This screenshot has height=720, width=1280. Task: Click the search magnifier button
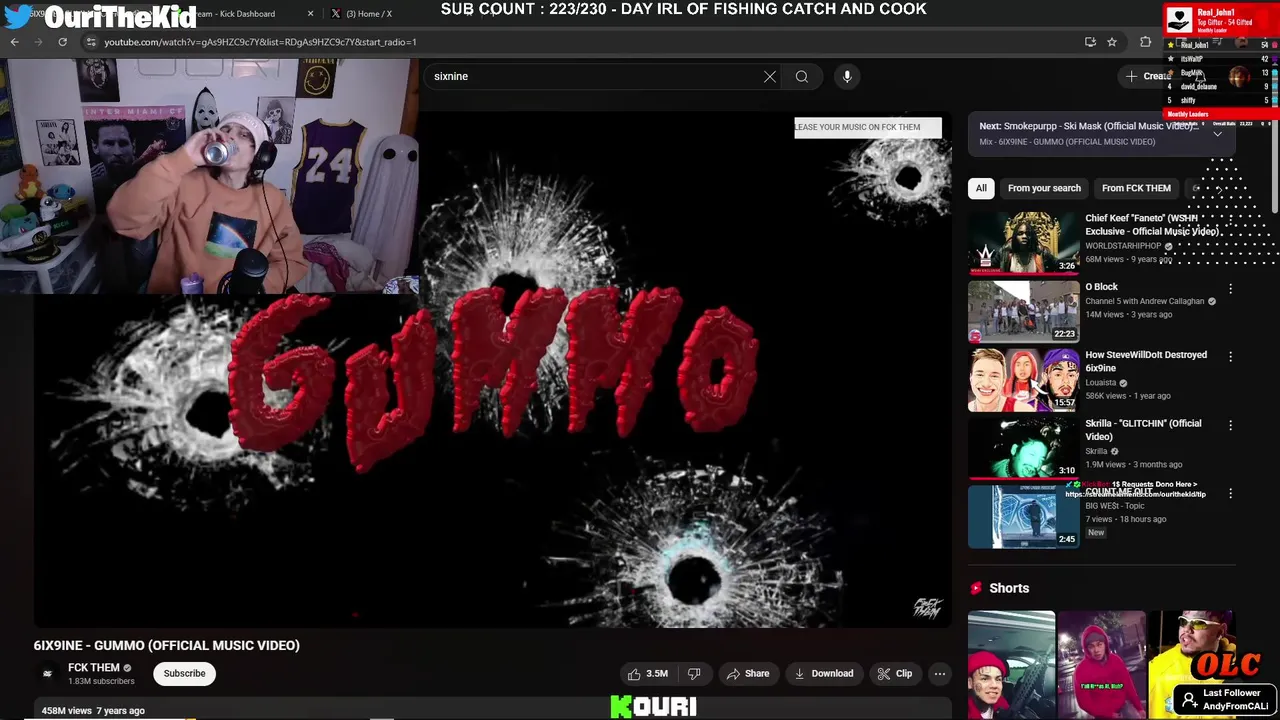click(x=802, y=76)
